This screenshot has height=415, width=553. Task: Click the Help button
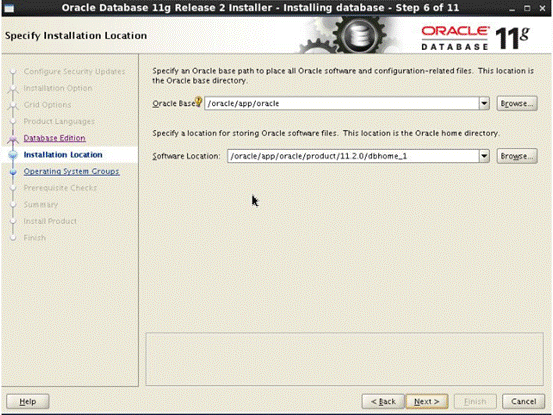click(x=28, y=401)
